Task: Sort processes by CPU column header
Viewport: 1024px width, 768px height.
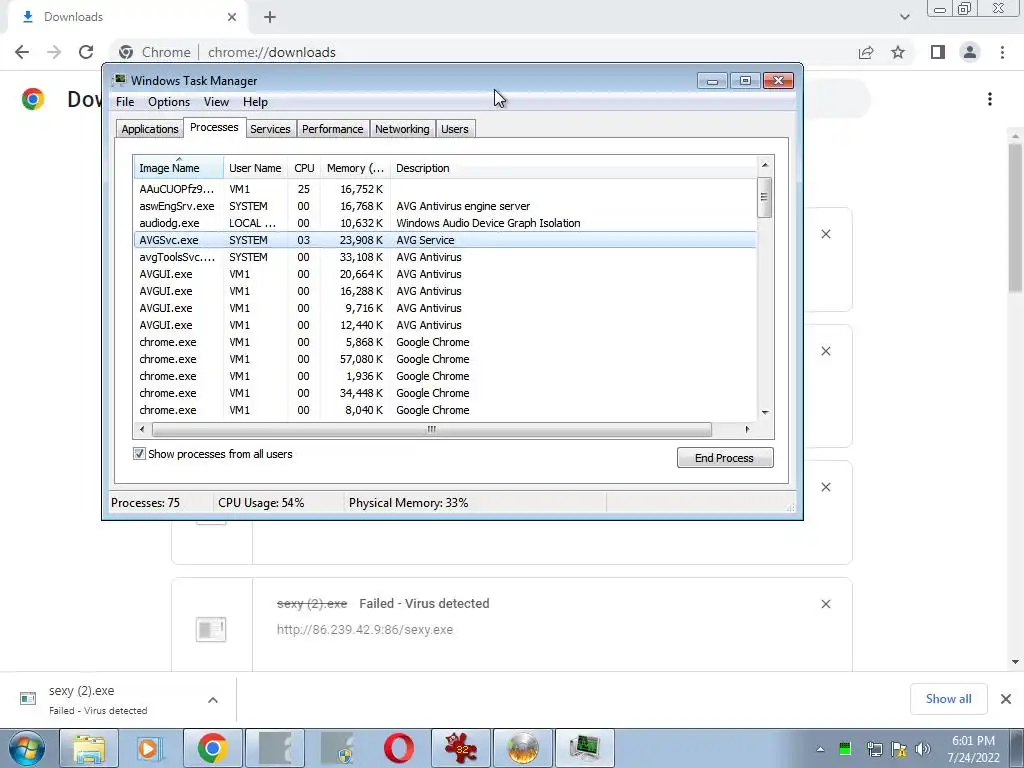Action: 304,168
